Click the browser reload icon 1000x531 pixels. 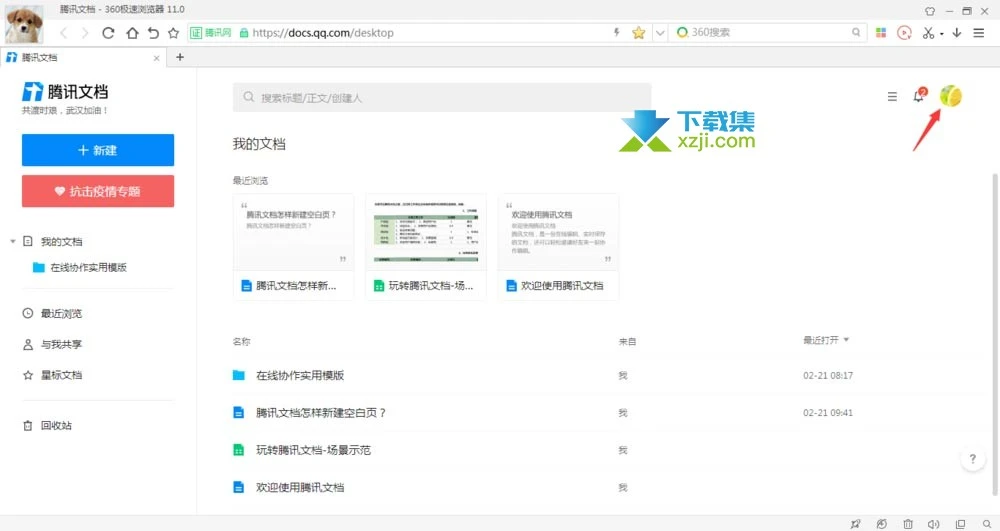coord(108,33)
